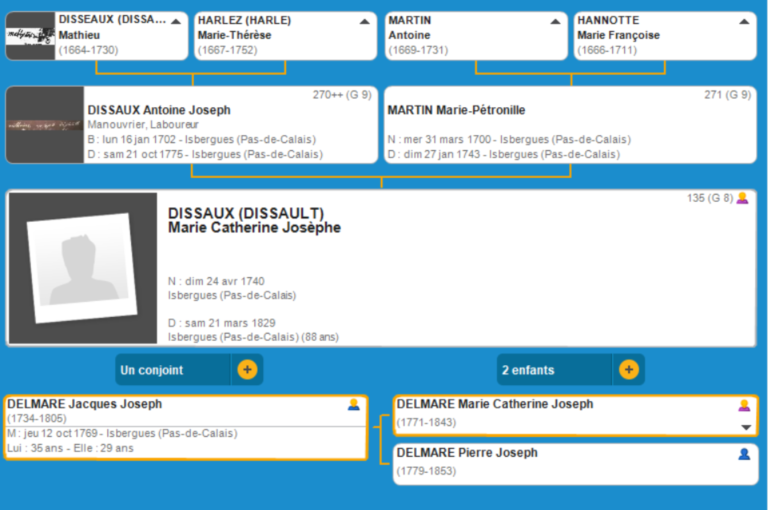Image resolution: width=768 pixels, height=510 pixels.
Task: Click the plus icon beside Un conjoint
Action: click(247, 370)
